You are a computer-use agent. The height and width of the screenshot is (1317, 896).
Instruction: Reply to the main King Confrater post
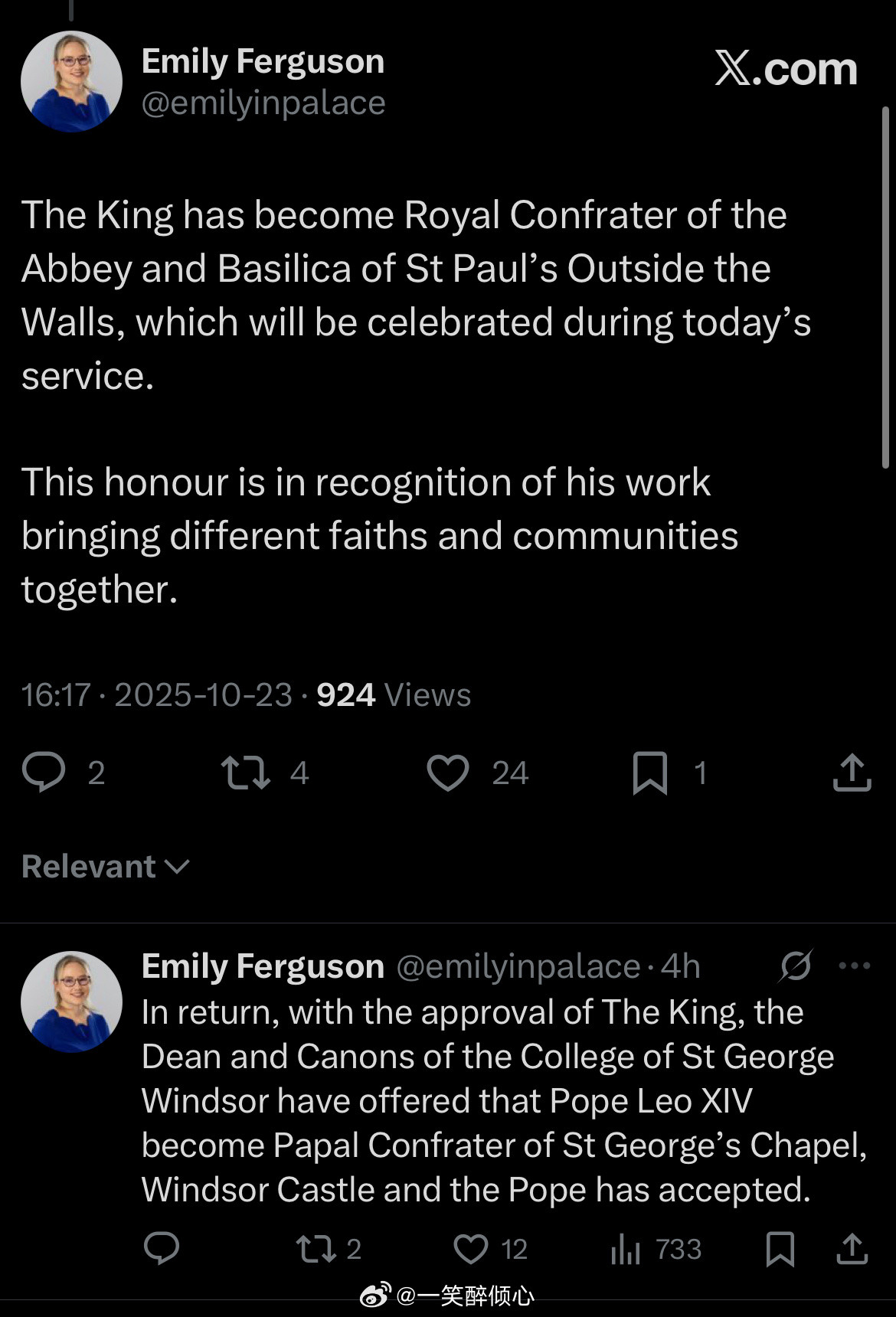click(x=44, y=772)
